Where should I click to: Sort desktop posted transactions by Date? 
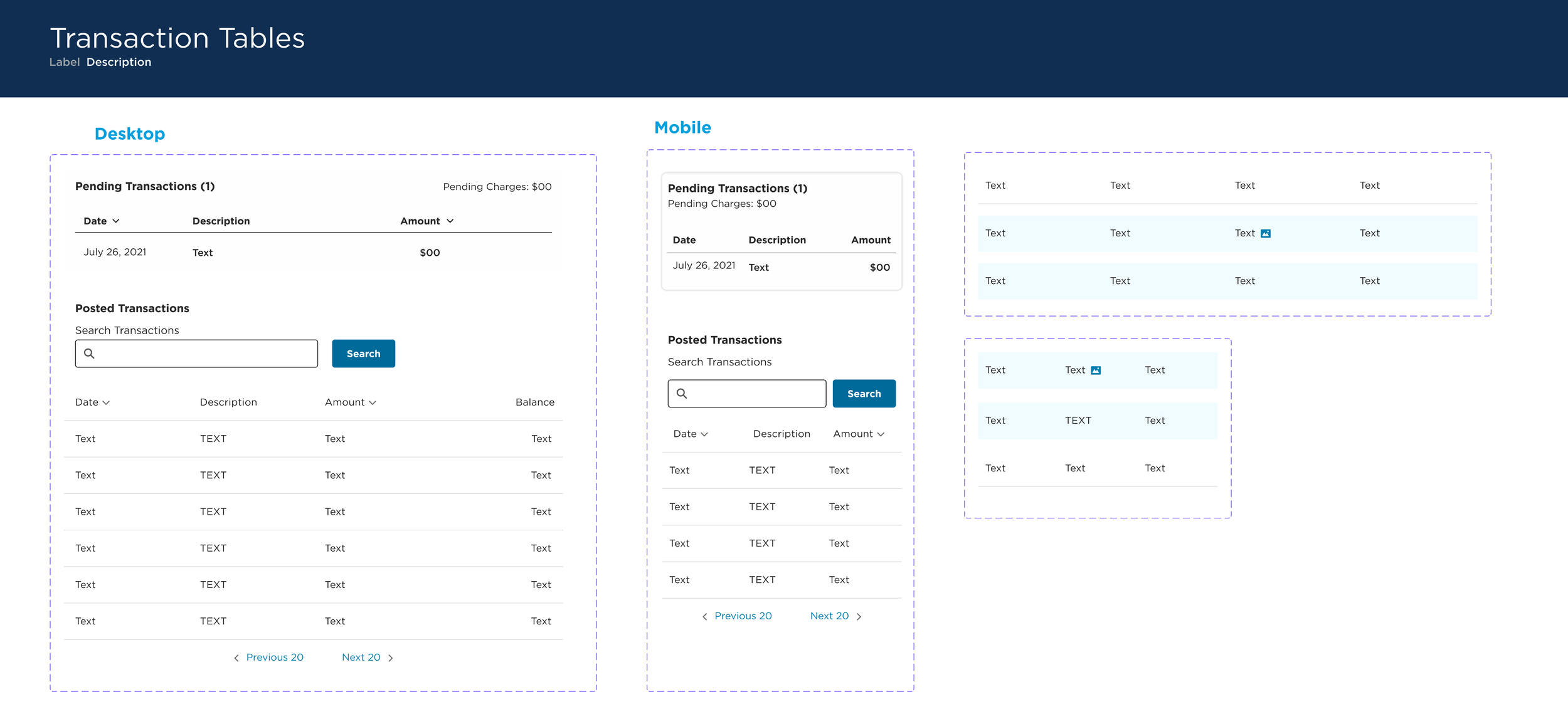click(x=106, y=403)
